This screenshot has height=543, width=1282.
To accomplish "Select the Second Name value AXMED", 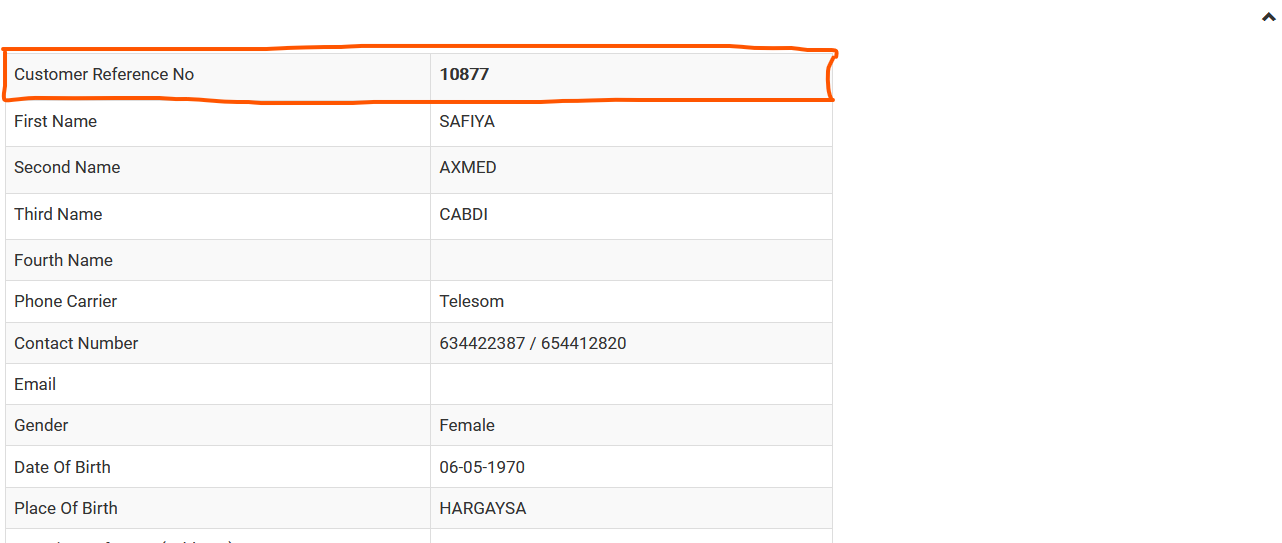I will point(468,167).
